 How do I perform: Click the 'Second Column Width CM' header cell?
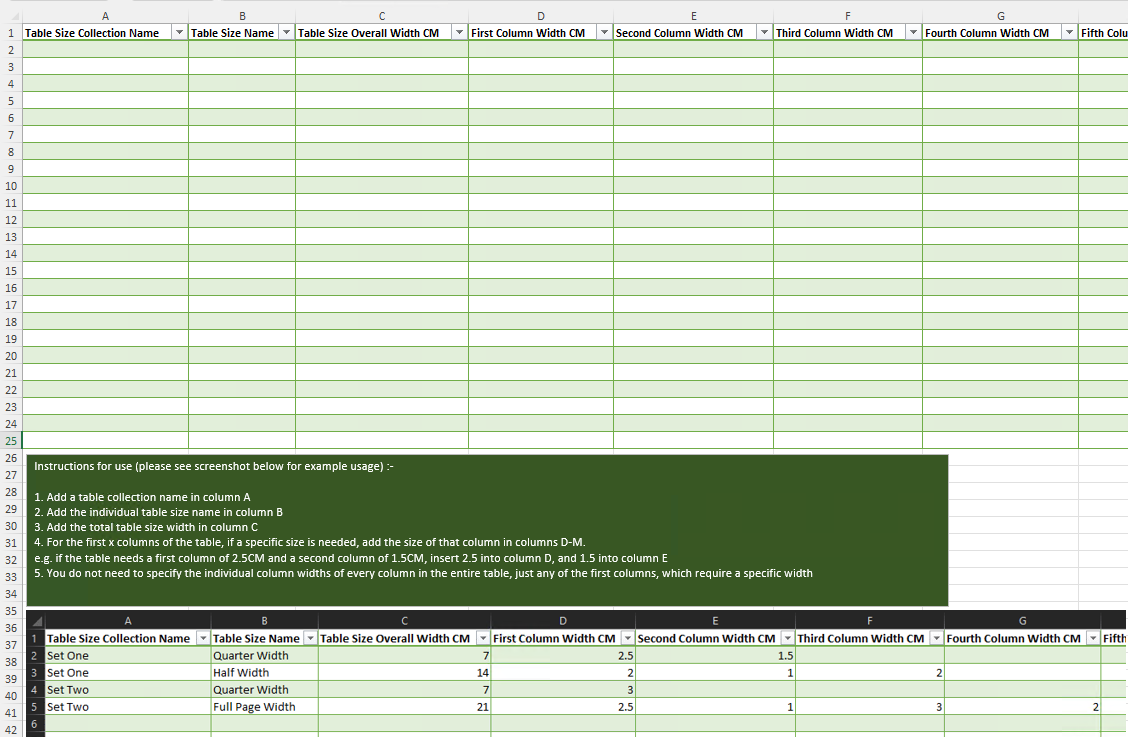693,32
